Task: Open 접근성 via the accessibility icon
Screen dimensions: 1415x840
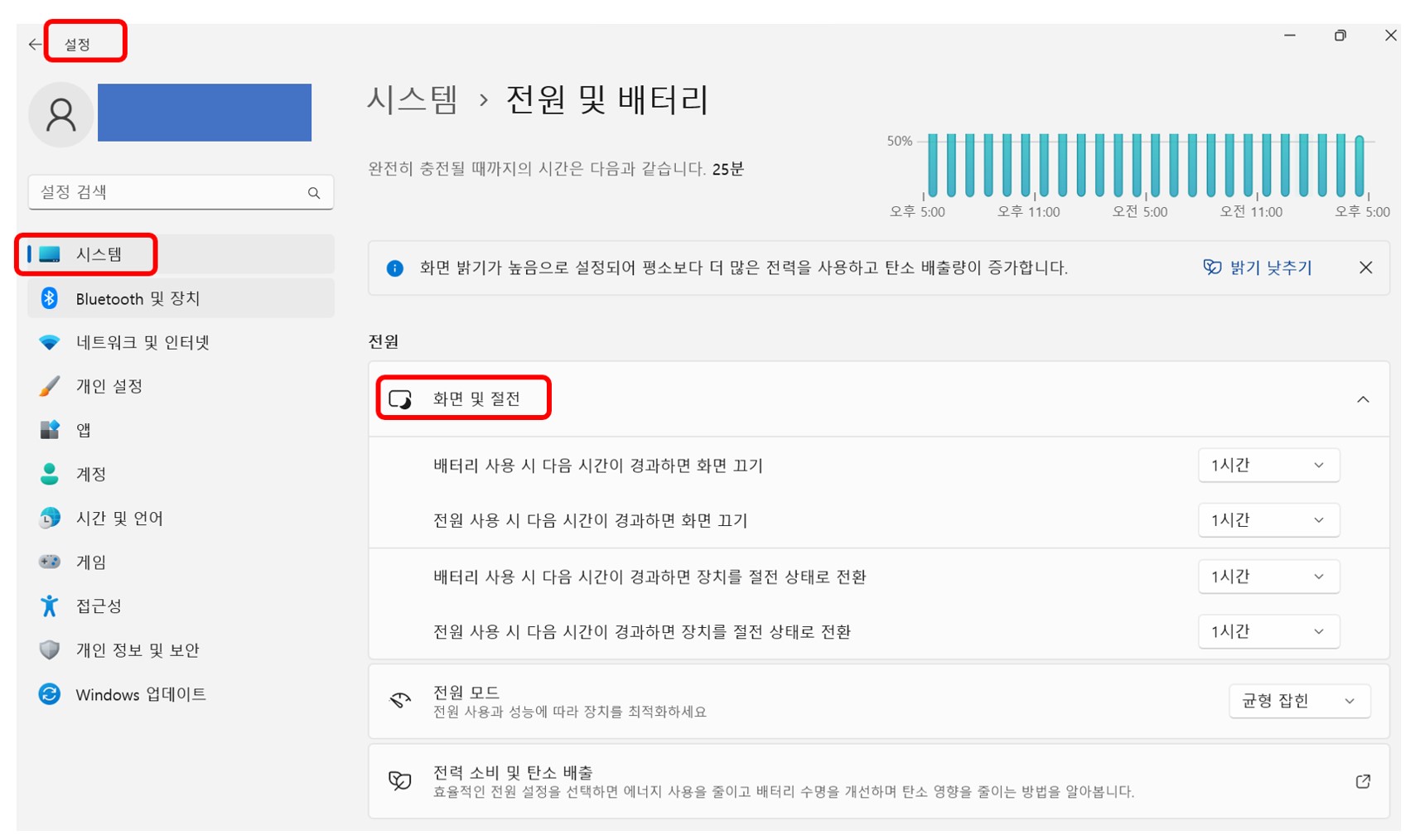Action: pos(50,606)
